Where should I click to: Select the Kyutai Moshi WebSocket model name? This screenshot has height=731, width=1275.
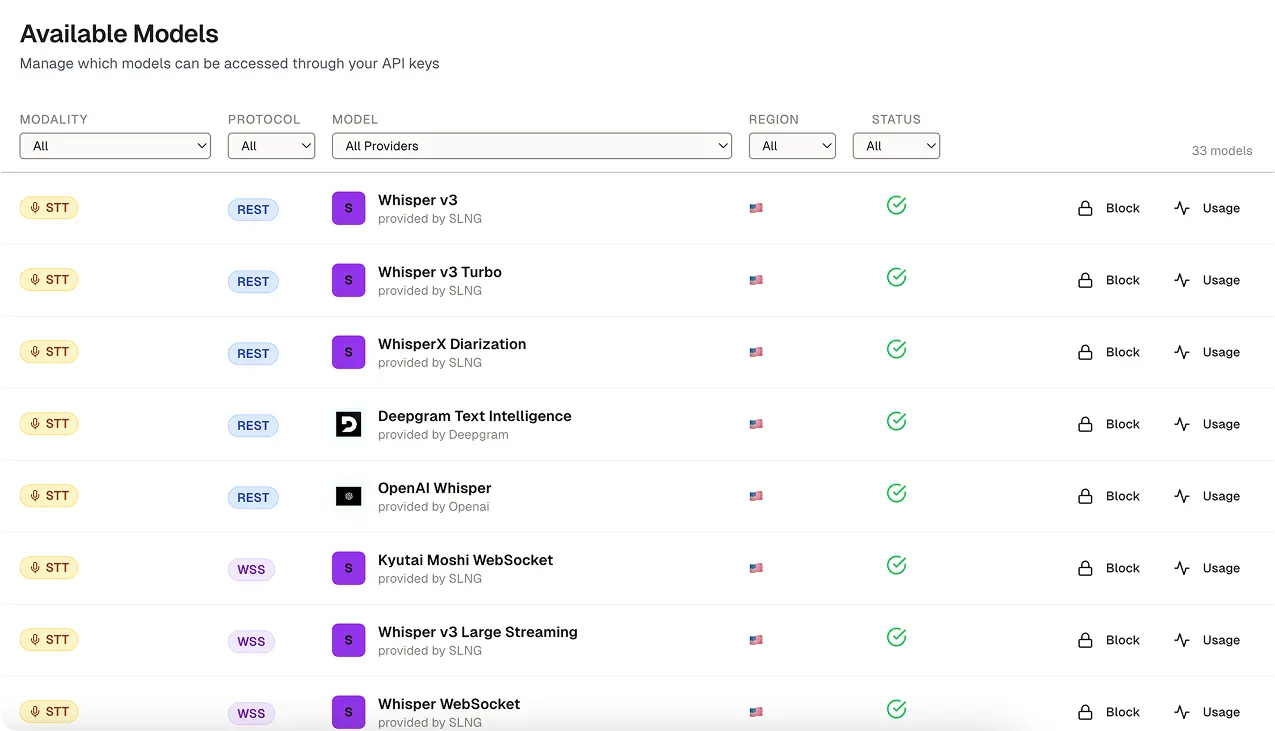pos(466,560)
